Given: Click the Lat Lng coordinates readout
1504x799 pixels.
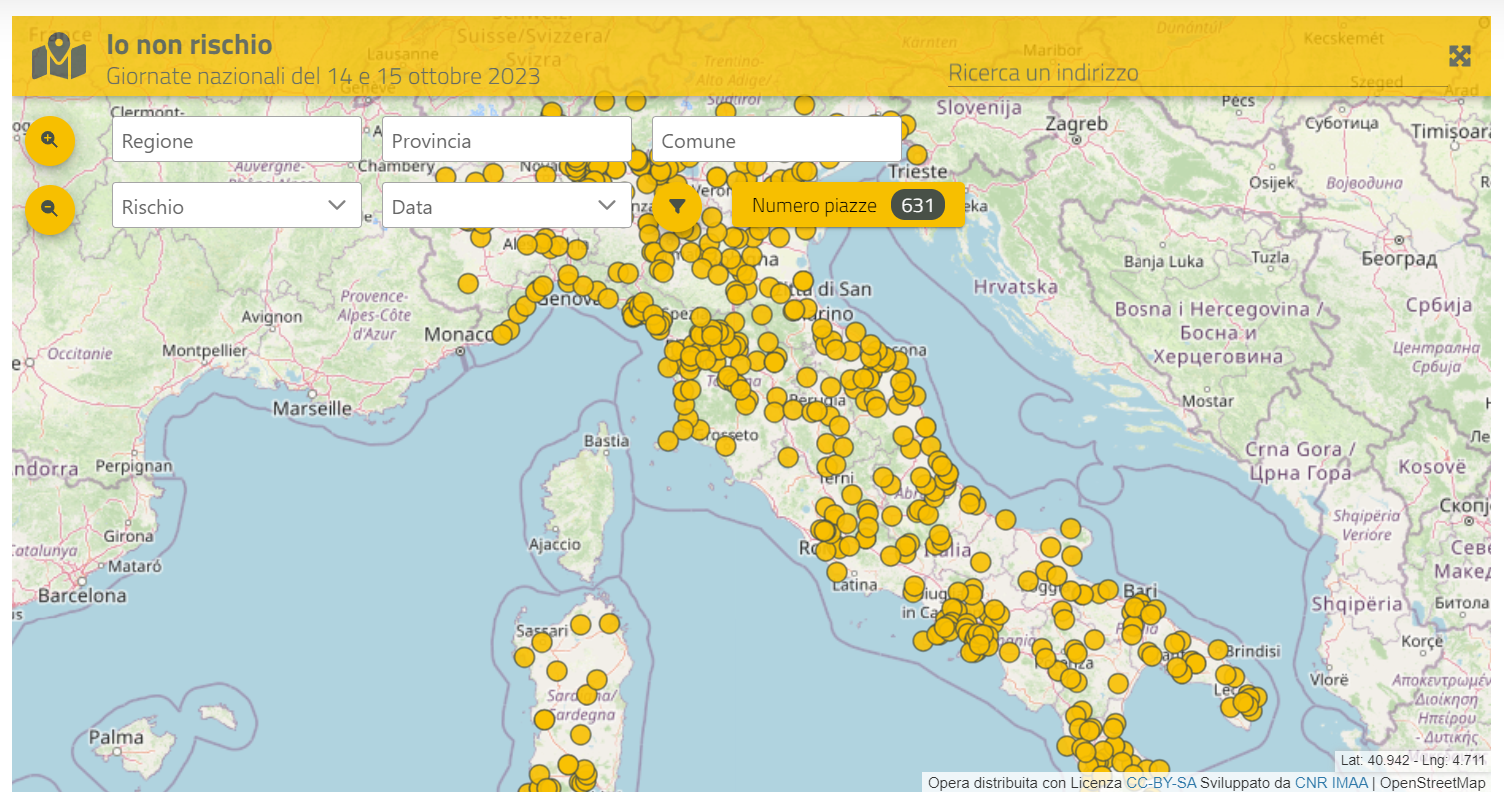Looking at the screenshot, I should [1413, 760].
